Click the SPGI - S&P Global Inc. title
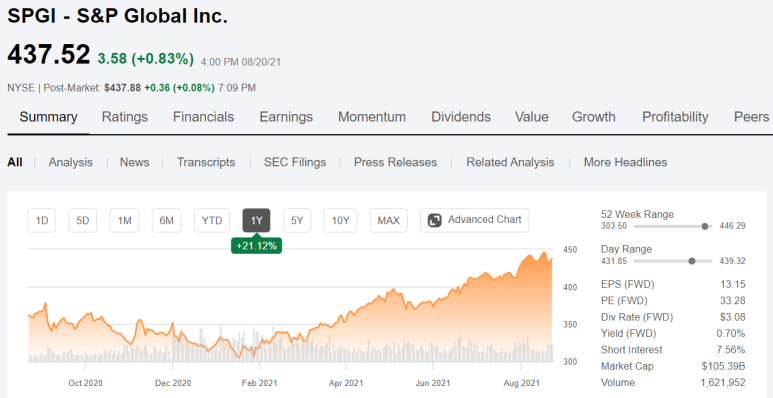The width and height of the screenshot is (773, 398). click(x=117, y=16)
